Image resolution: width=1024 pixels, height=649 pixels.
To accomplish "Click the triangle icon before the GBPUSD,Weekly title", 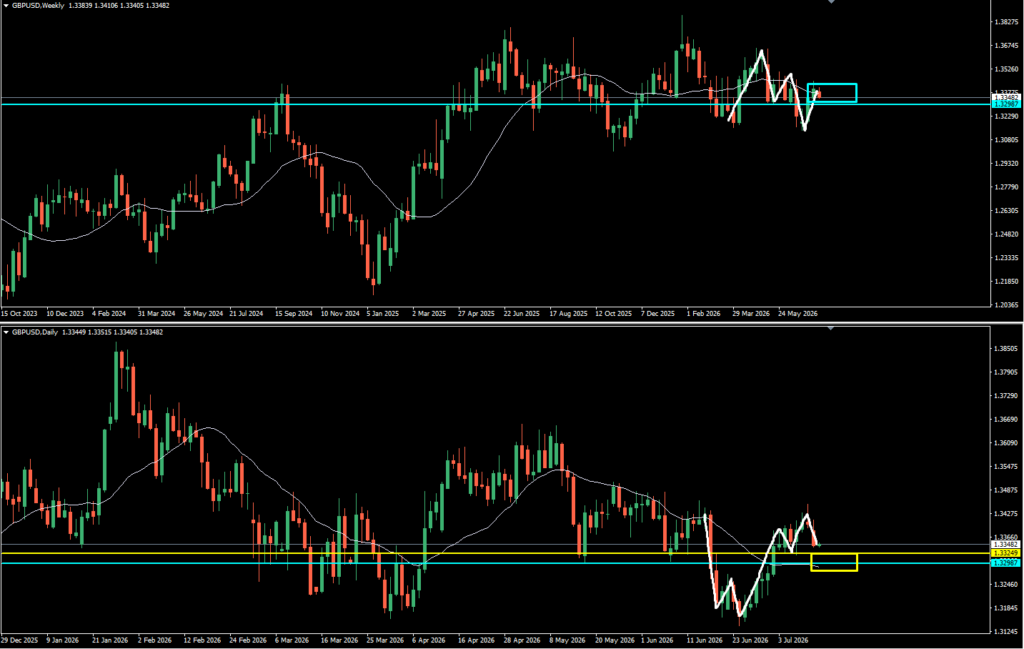I will [x=6, y=6].
